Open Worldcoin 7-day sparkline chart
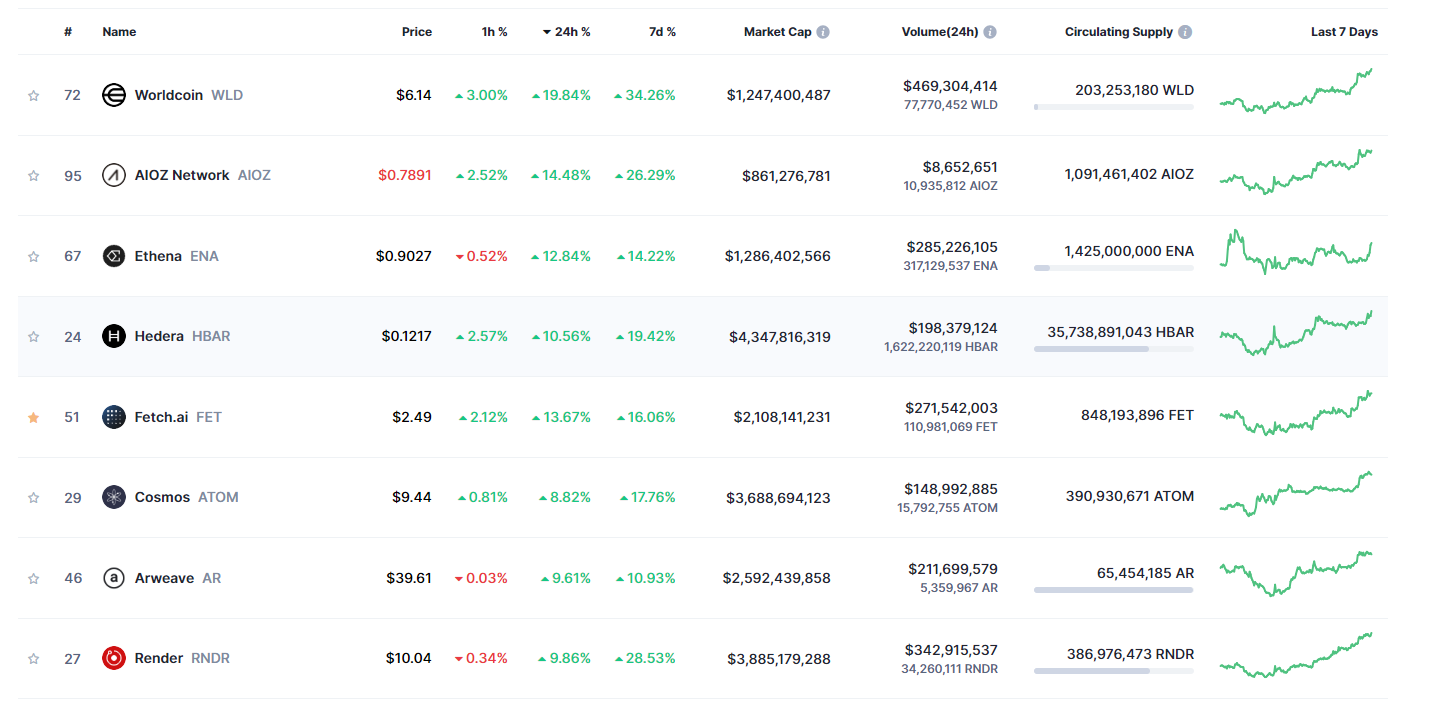The height and width of the screenshot is (702, 1436). (1296, 91)
